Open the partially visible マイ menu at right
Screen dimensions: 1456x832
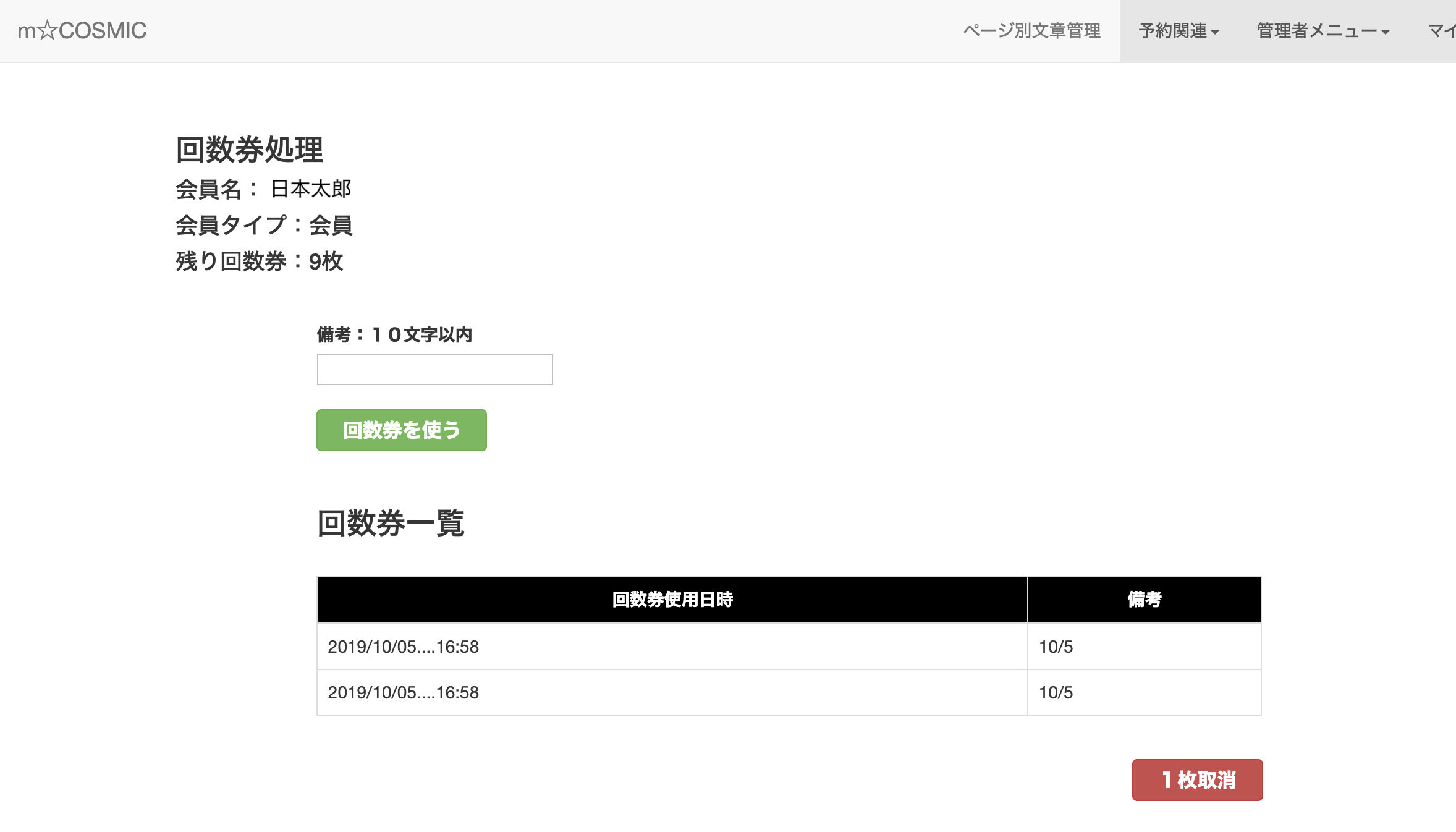click(x=1442, y=30)
